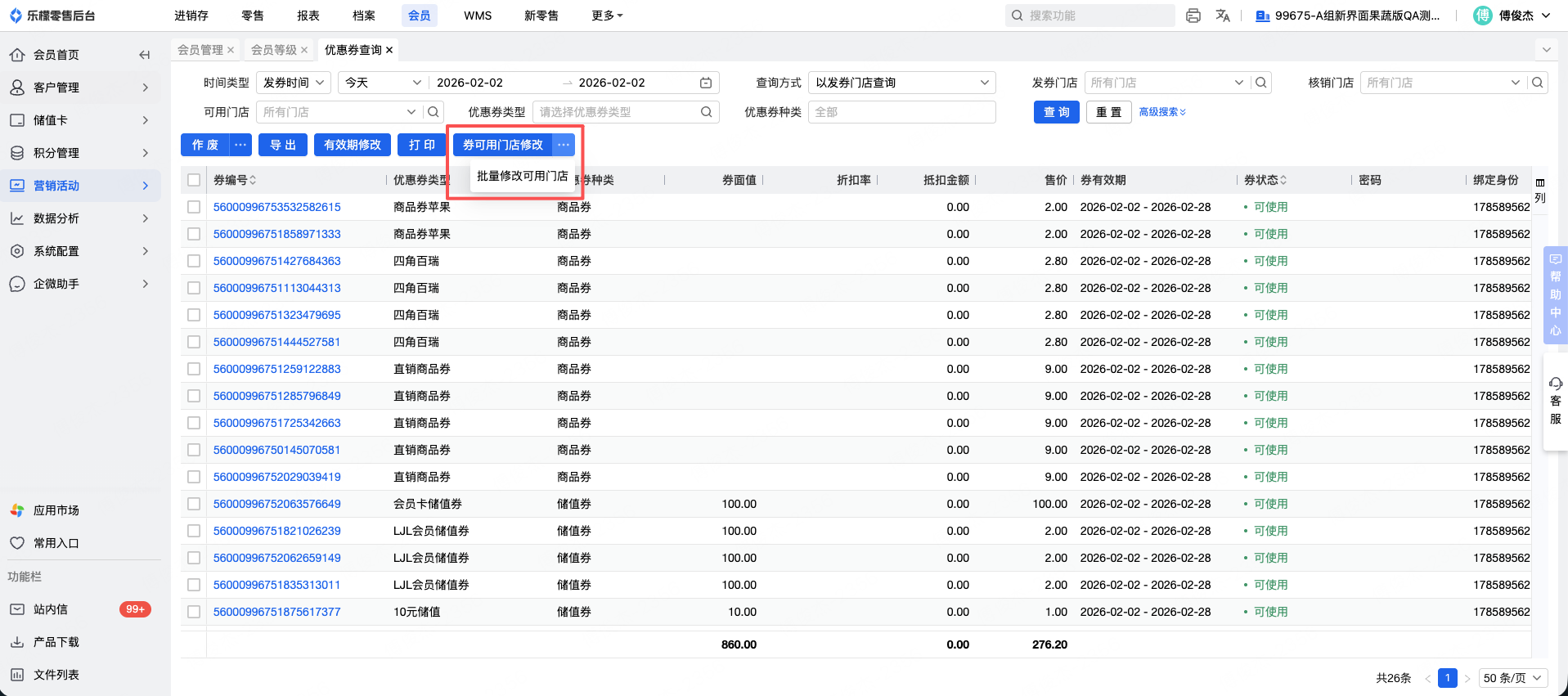Change the 50 条/页 page size
This screenshot has height=696, width=1568.
coord(1512,678)
